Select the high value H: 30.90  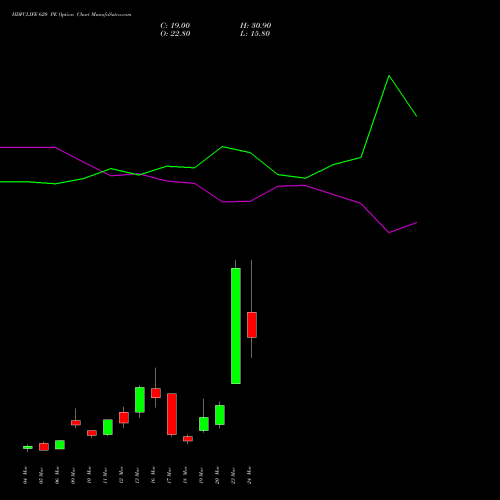(255, 26)
